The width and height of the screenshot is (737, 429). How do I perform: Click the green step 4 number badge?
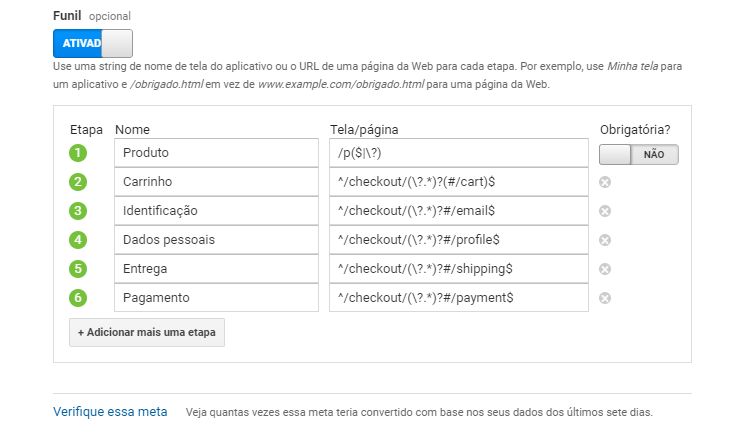coord(79,240)
